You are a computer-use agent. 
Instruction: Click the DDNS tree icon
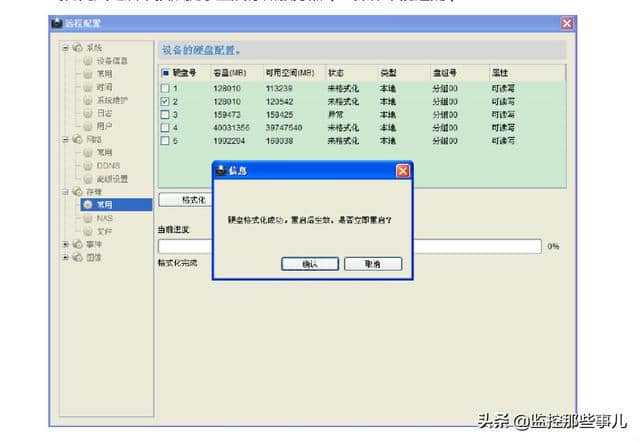[88, 166]
